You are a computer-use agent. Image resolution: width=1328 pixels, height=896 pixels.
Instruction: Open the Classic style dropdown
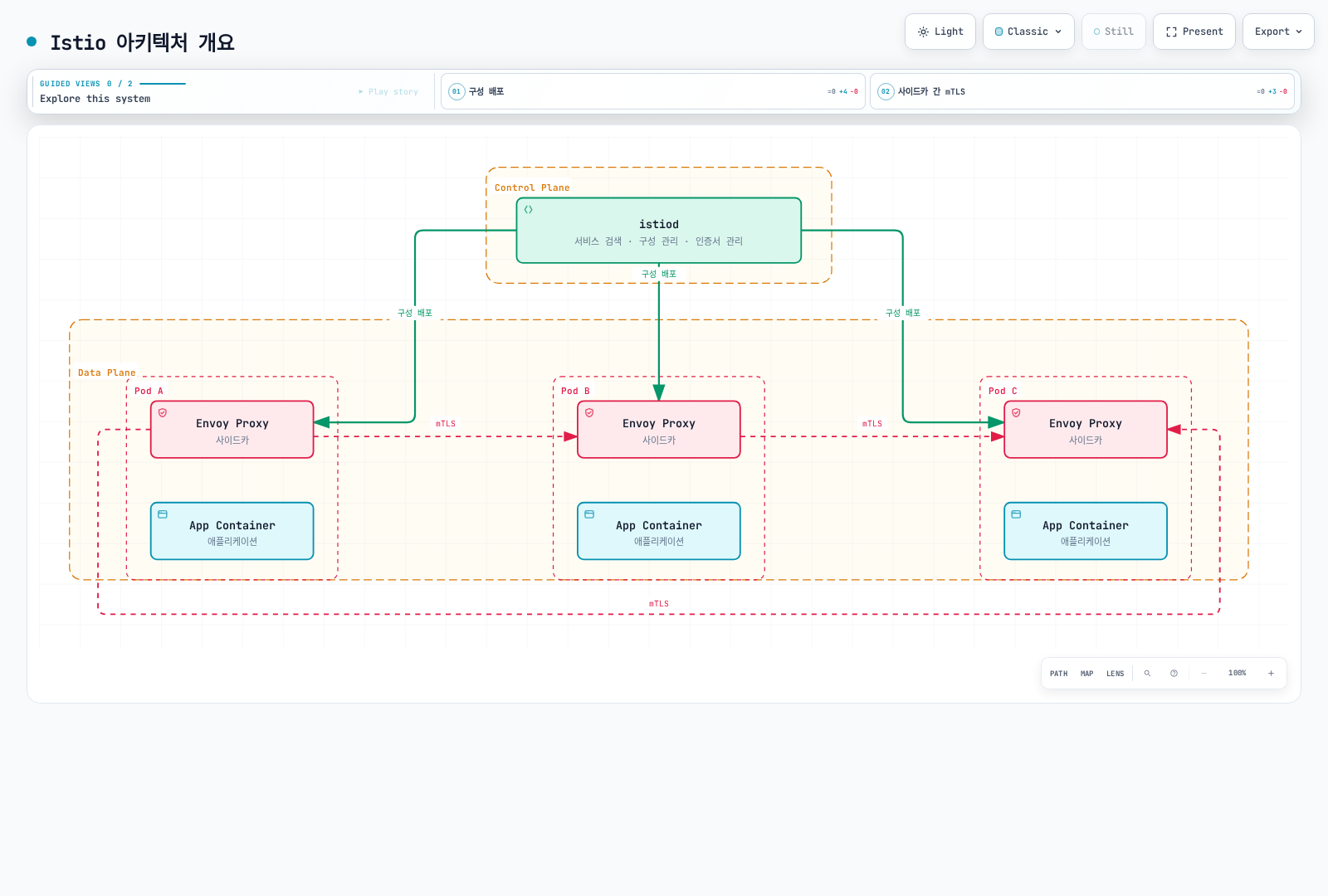tap(1028, 32)
